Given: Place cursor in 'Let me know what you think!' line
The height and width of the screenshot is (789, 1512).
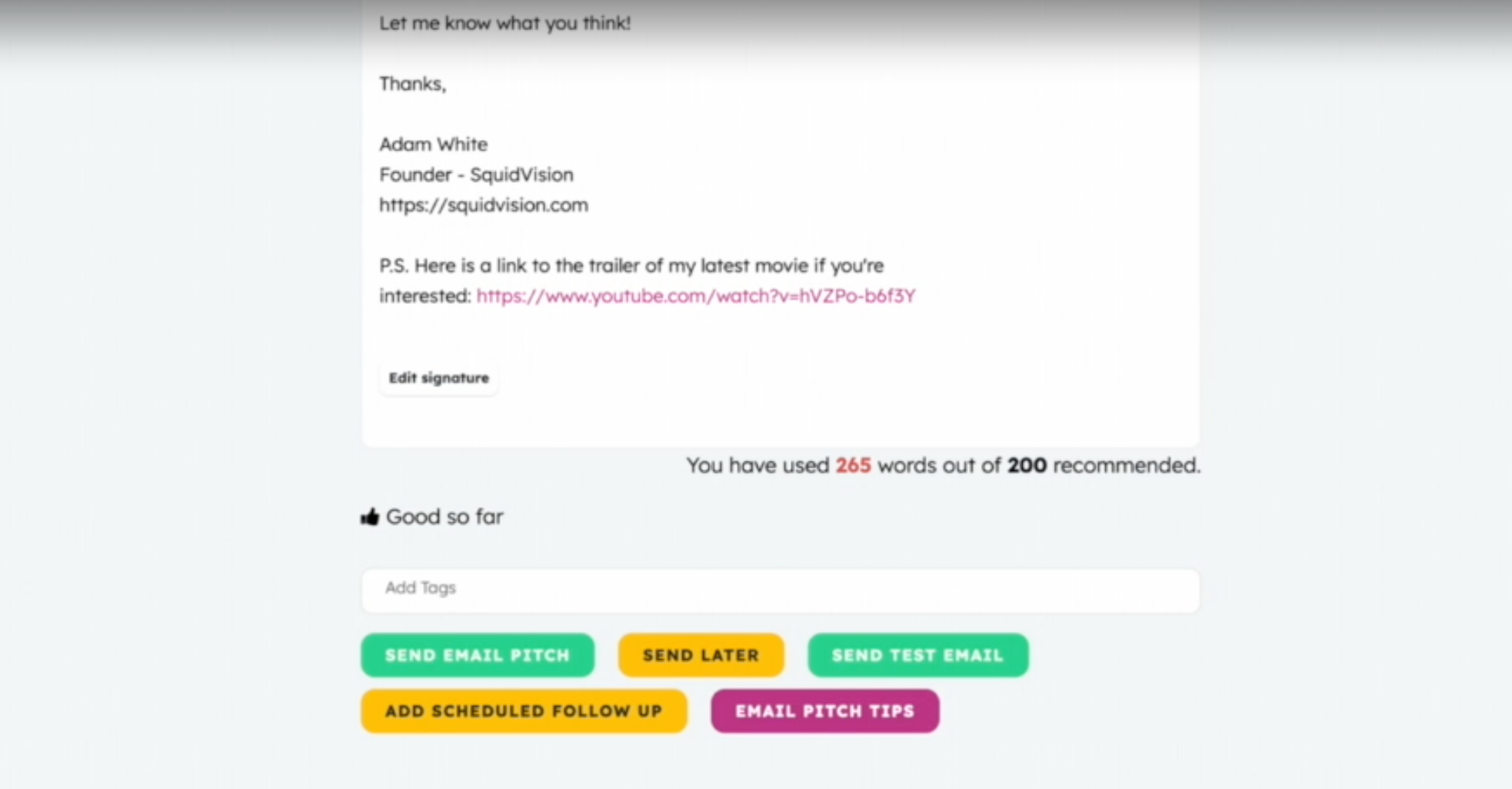Looking at the screenshot, I should [505, 23].
